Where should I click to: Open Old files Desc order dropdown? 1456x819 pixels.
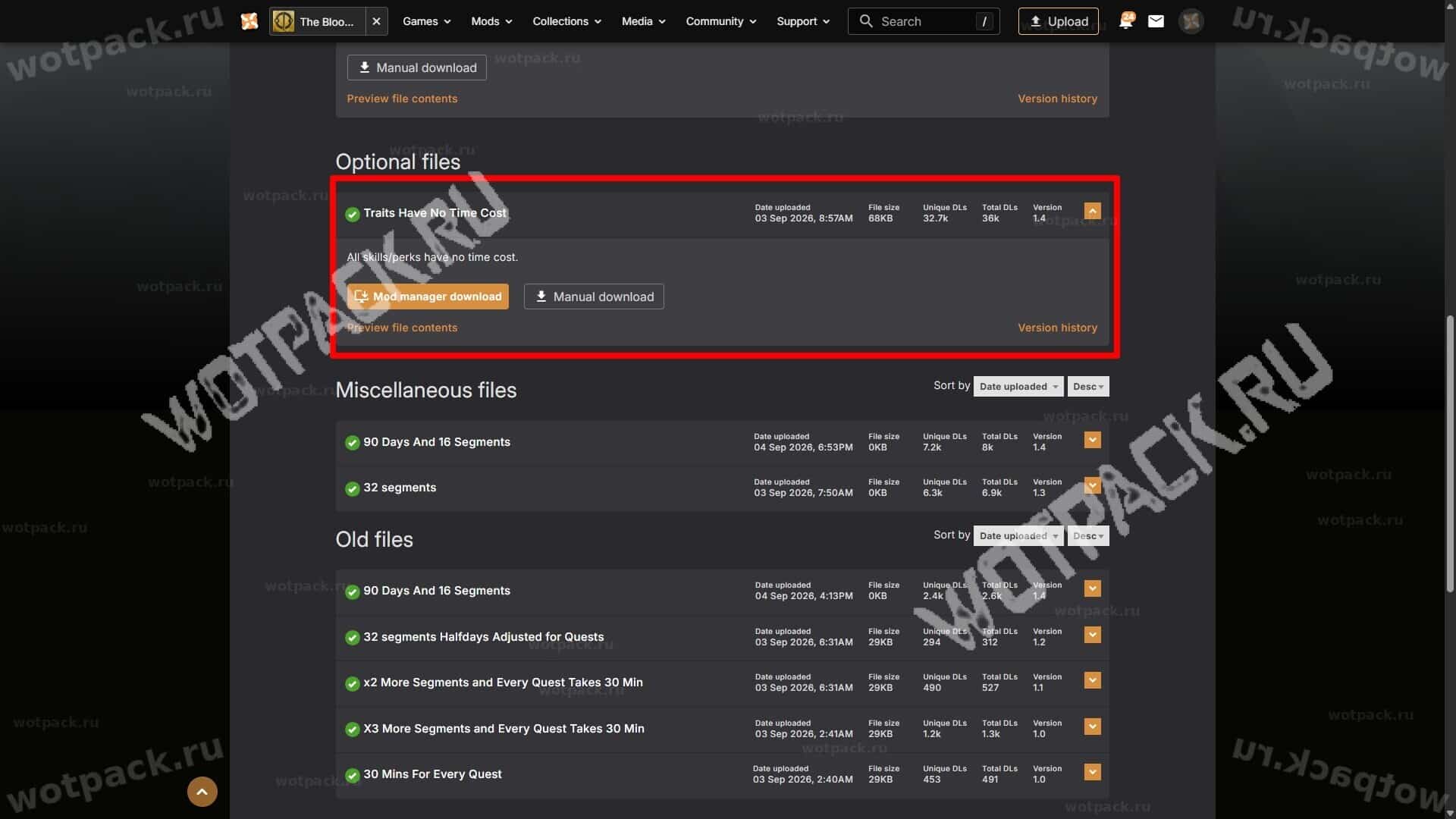1087,536
